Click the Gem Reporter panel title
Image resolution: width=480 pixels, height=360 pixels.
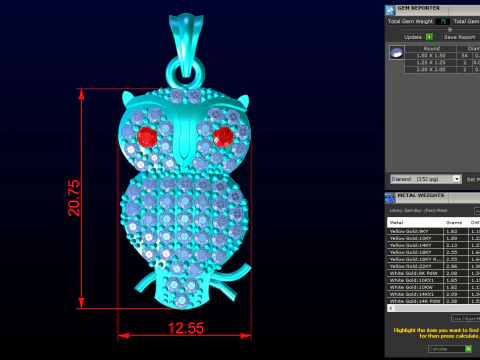pos(418,8)
